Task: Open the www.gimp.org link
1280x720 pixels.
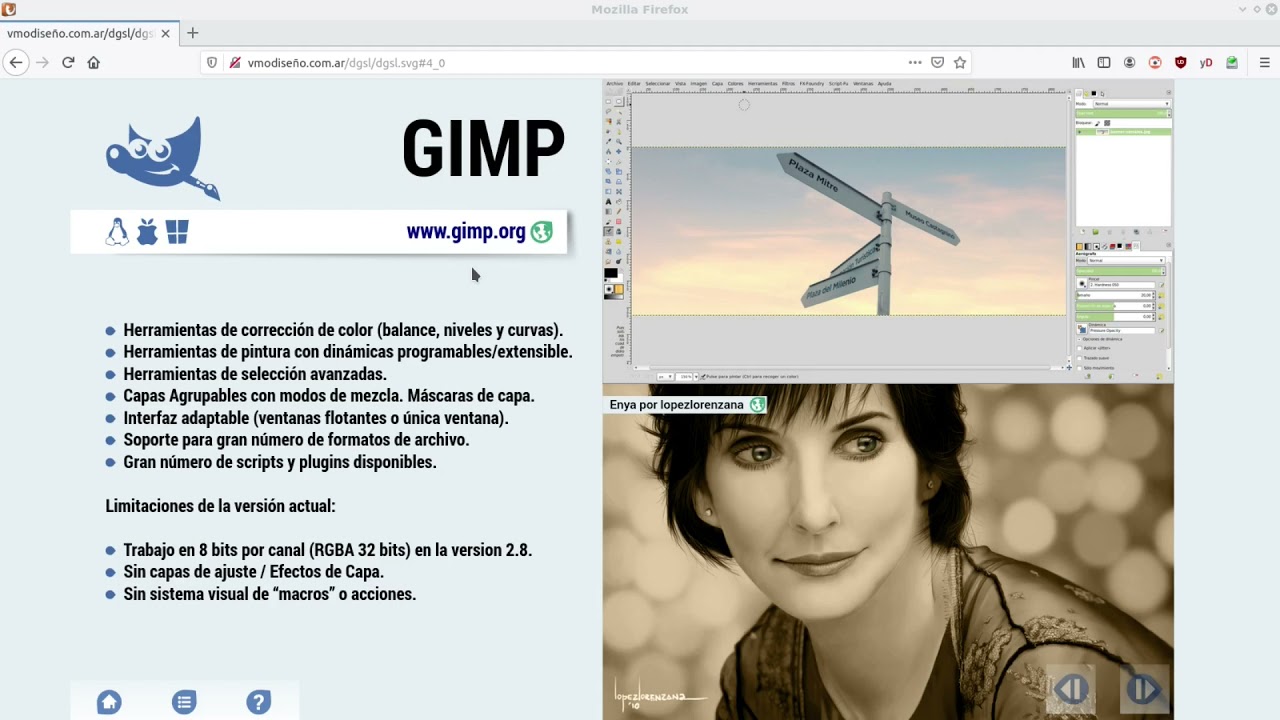Action: (x=466, y=232)
